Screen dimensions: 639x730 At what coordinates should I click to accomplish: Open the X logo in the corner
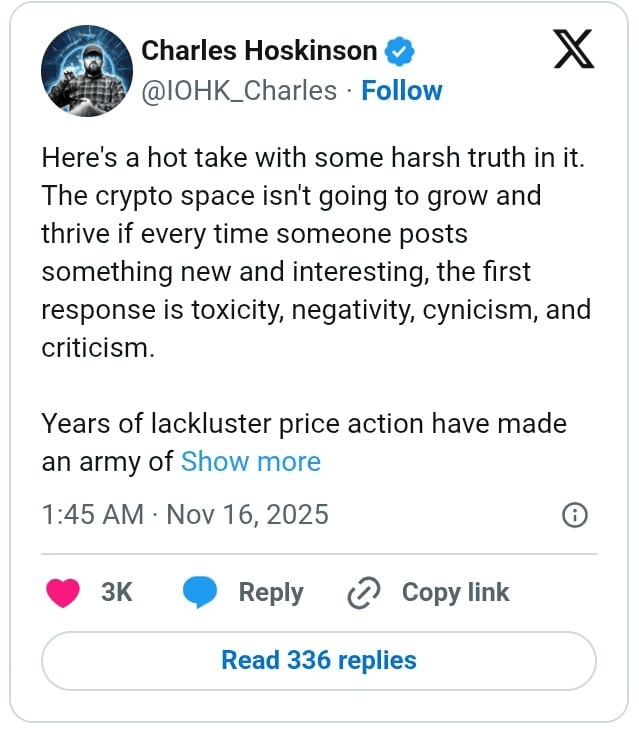coord(573,49)
